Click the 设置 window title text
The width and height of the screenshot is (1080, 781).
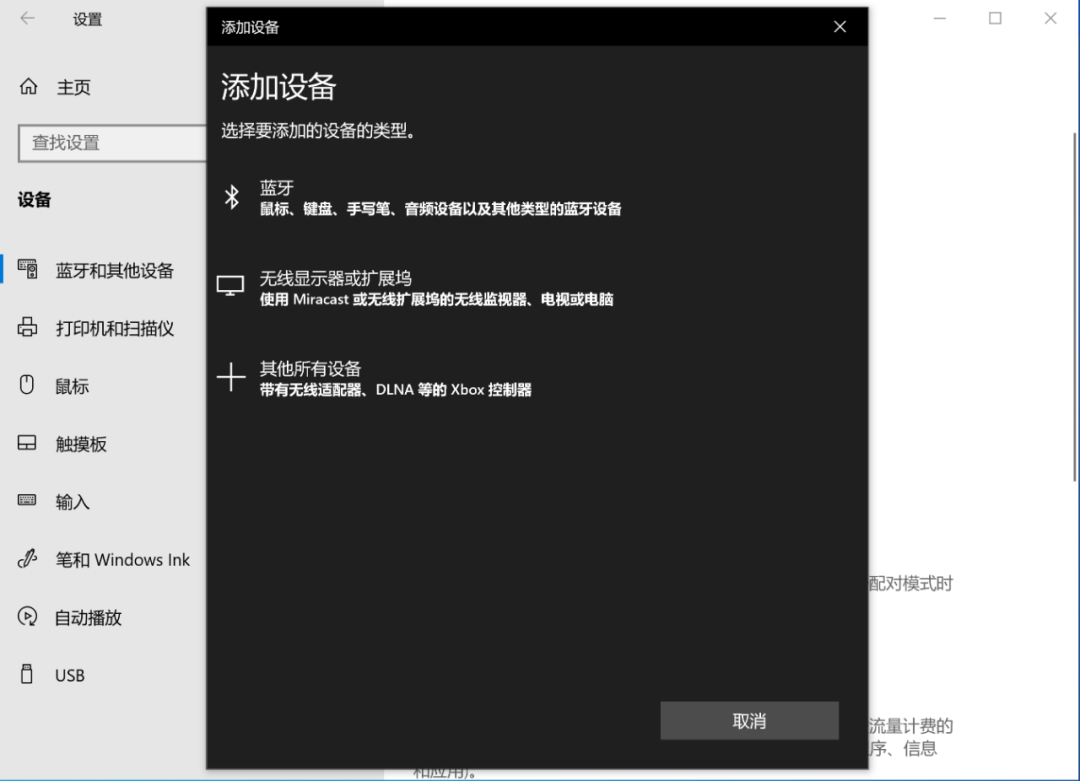(87, 19)
